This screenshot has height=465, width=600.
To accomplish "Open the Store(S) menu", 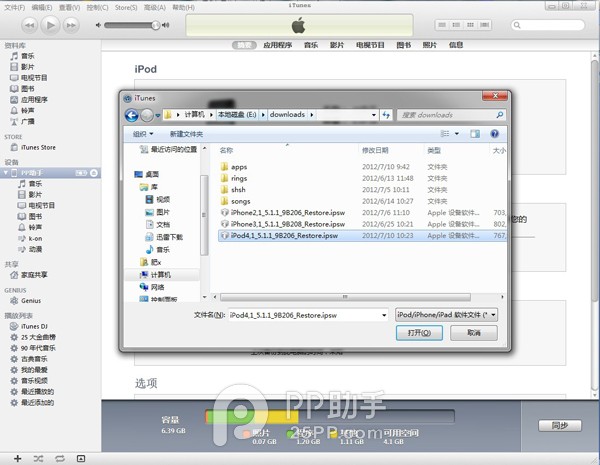I will click(x=126, y=7).
